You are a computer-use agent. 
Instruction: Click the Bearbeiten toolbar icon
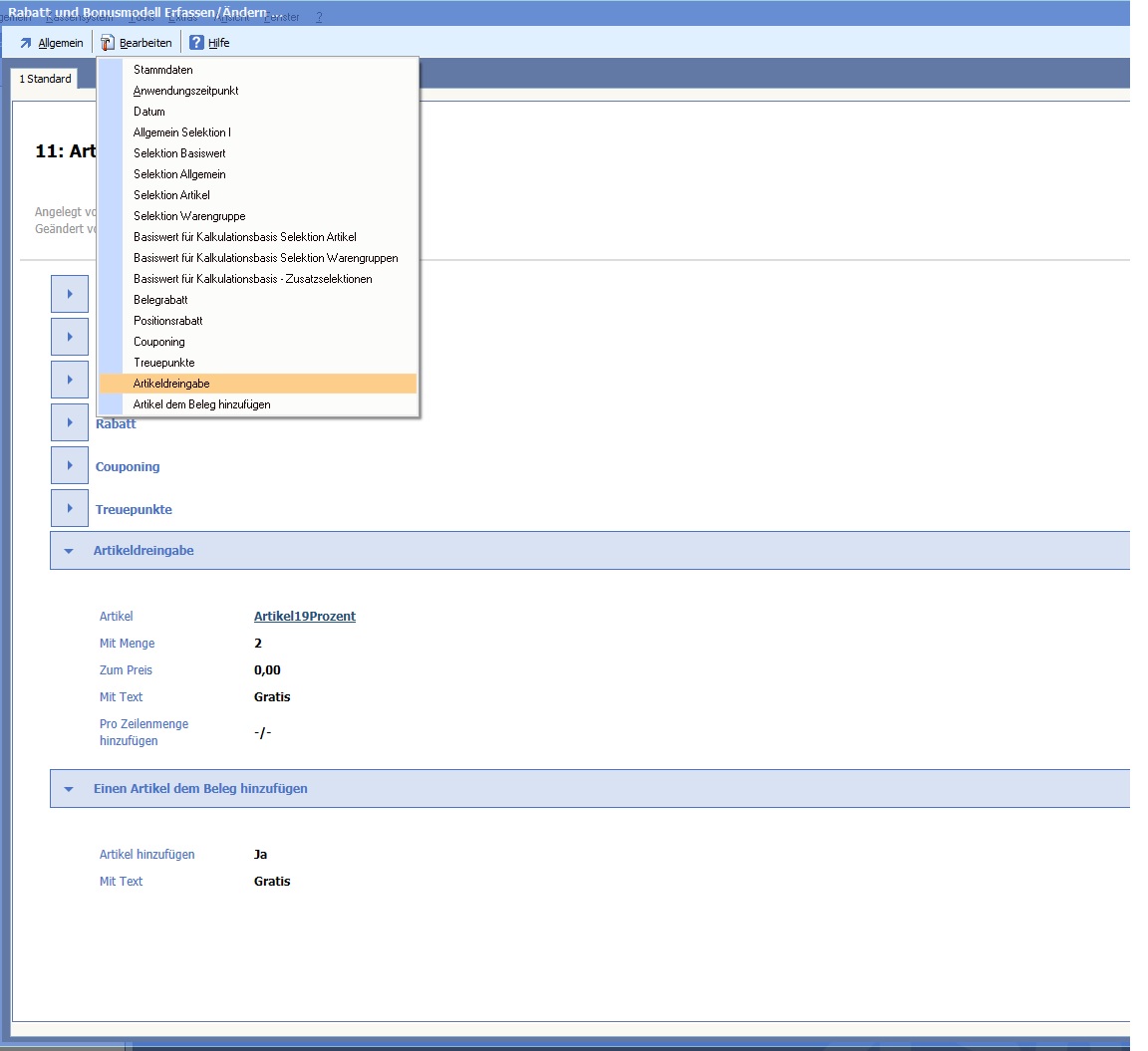pos(108,43)
